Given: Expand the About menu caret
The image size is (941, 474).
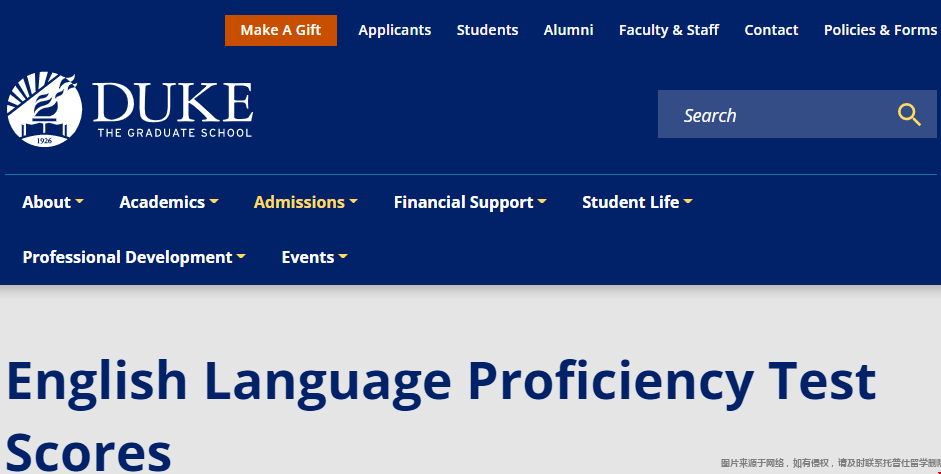Looking at the screenshot, I should coord(79,202).
